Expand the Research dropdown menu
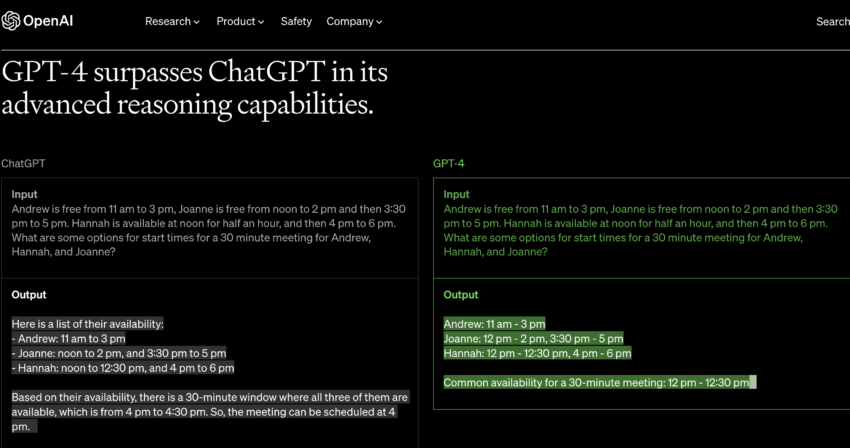Screen dimensions: 850x448 tap(172, 21)
